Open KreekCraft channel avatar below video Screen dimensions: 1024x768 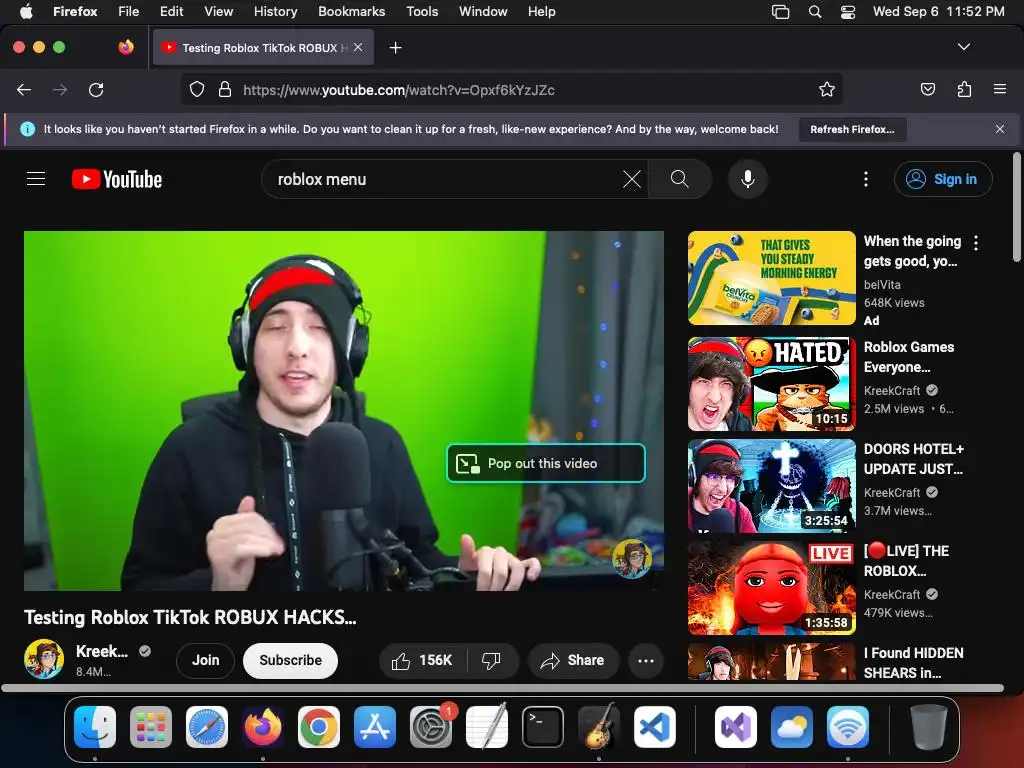pyautogui.click(x=44, y=659)
